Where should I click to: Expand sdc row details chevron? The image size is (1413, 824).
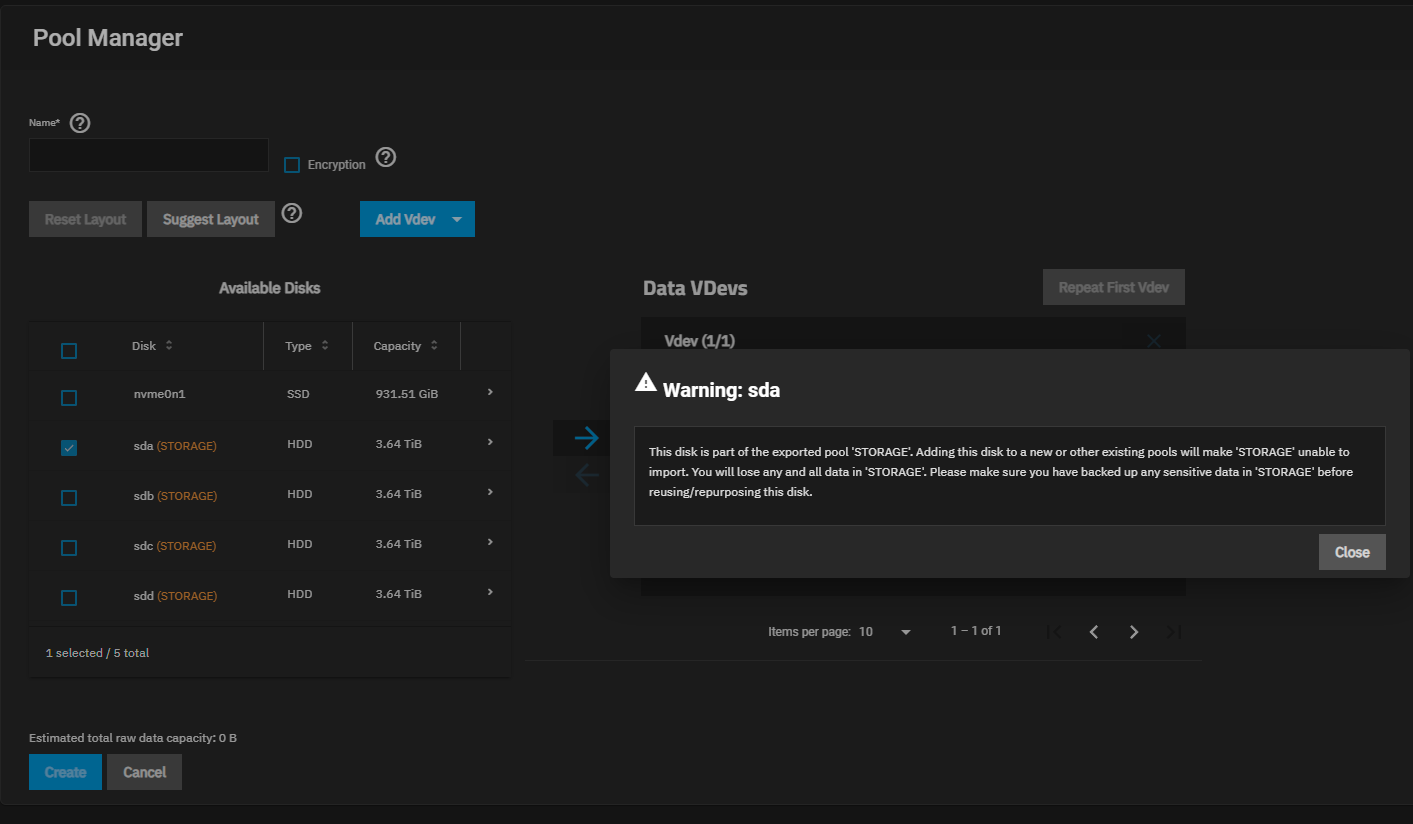(x=490, y=542)
